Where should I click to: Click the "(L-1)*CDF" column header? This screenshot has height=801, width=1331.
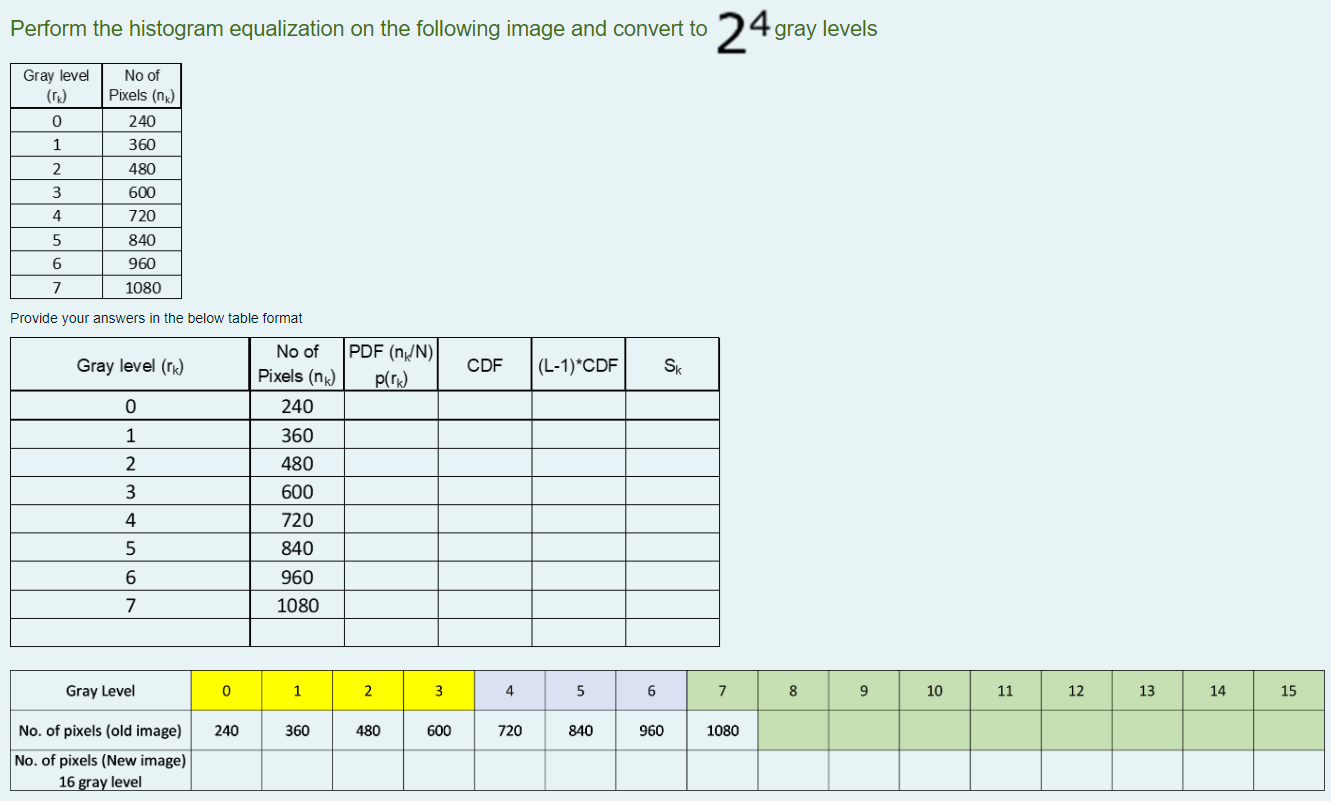(x=578, y=366)
